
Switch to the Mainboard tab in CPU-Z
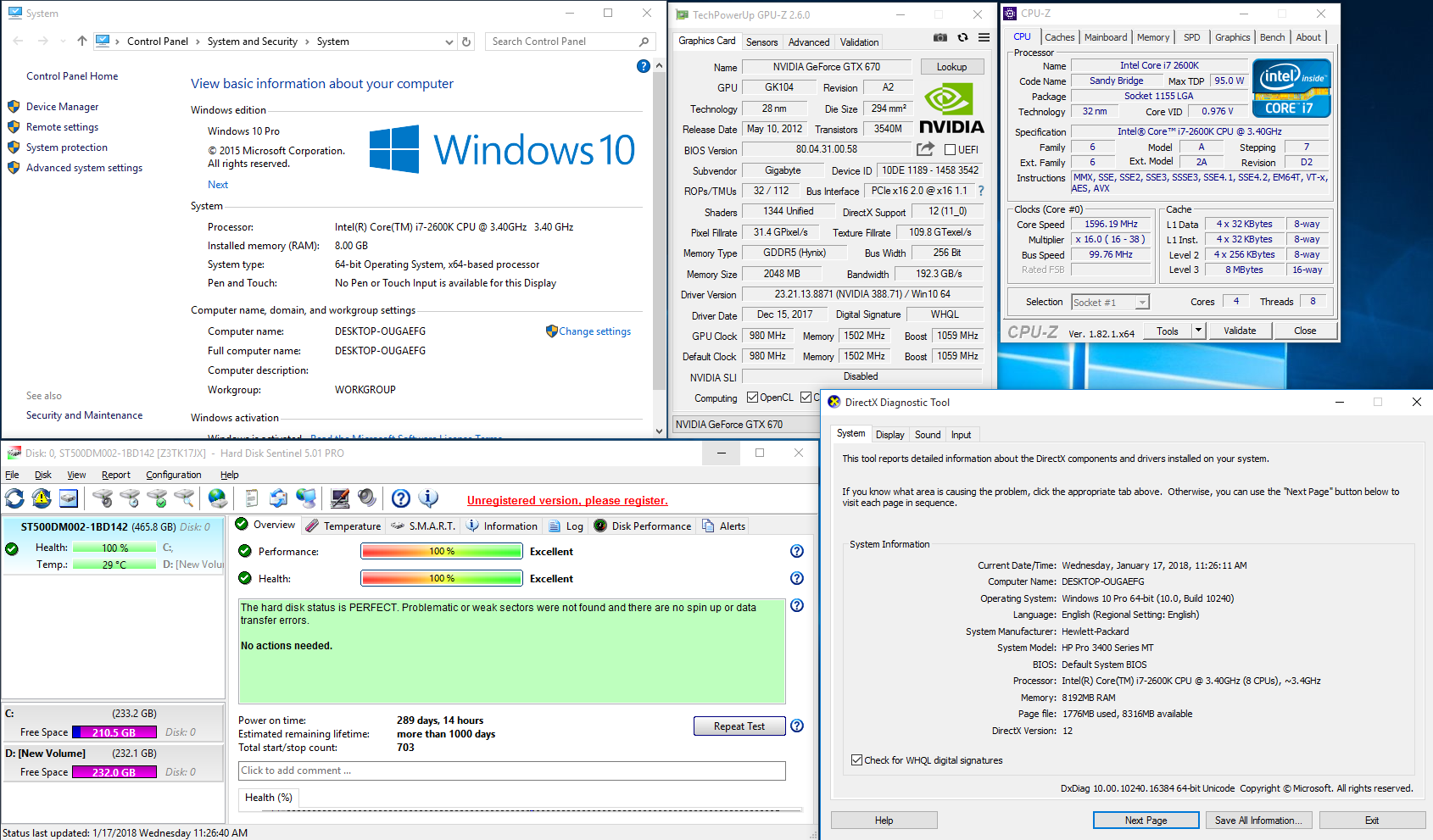click(x=1106, y=37)
